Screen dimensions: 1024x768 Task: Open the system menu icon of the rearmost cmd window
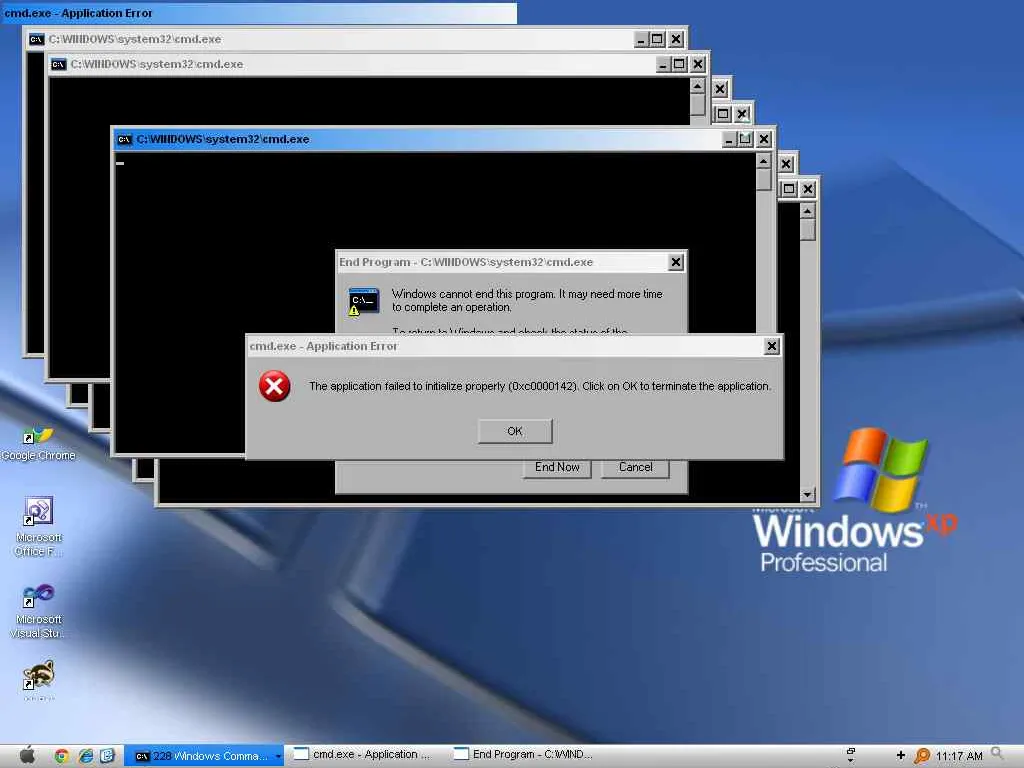click(x=37, y=39)
